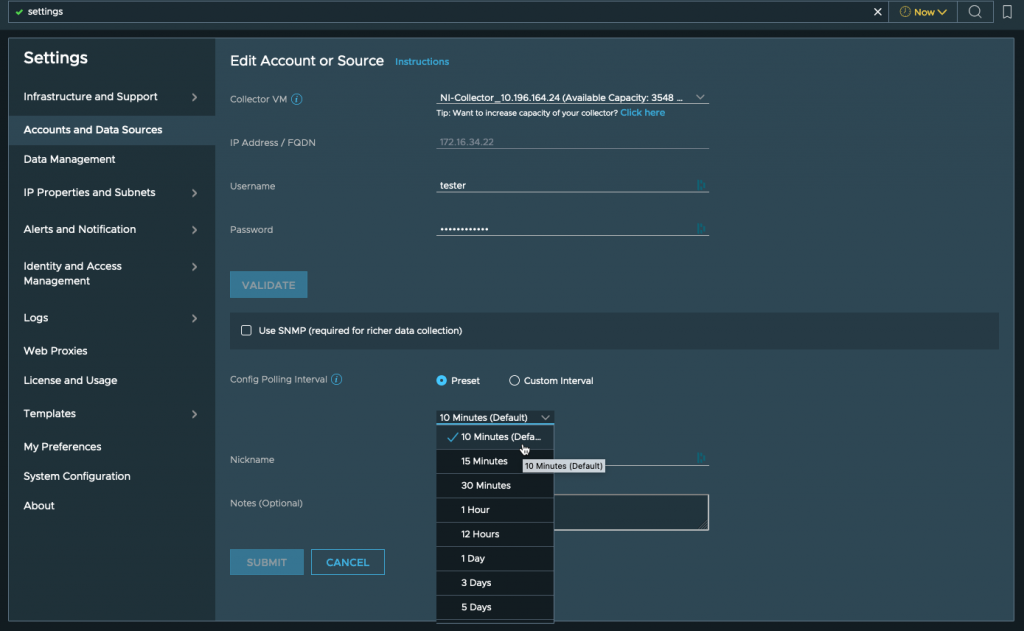Choose 30 Minutes from polling list
This screenshot has height=631, width=1024.
486,486
